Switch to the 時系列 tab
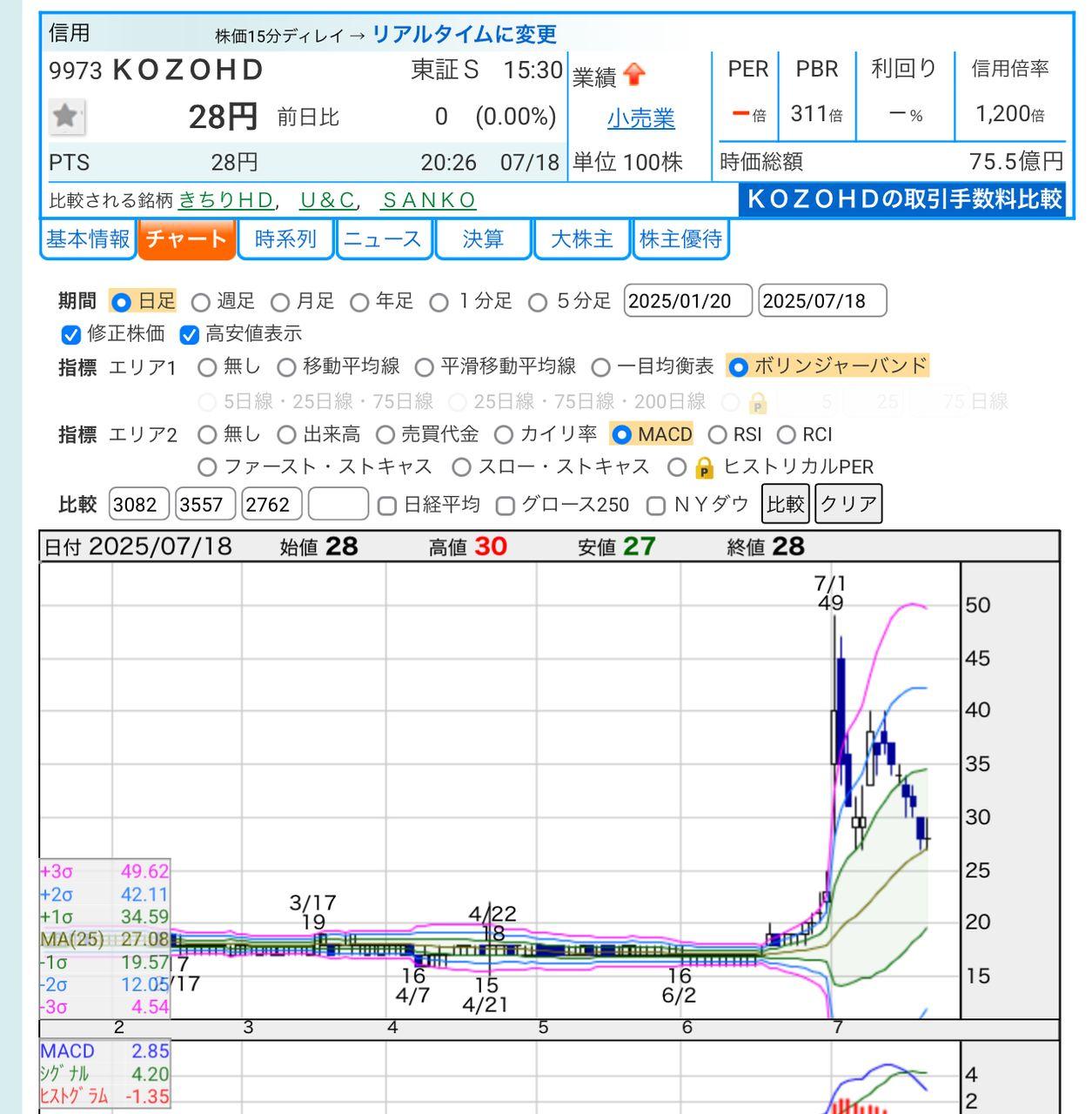 pos(286,237)
